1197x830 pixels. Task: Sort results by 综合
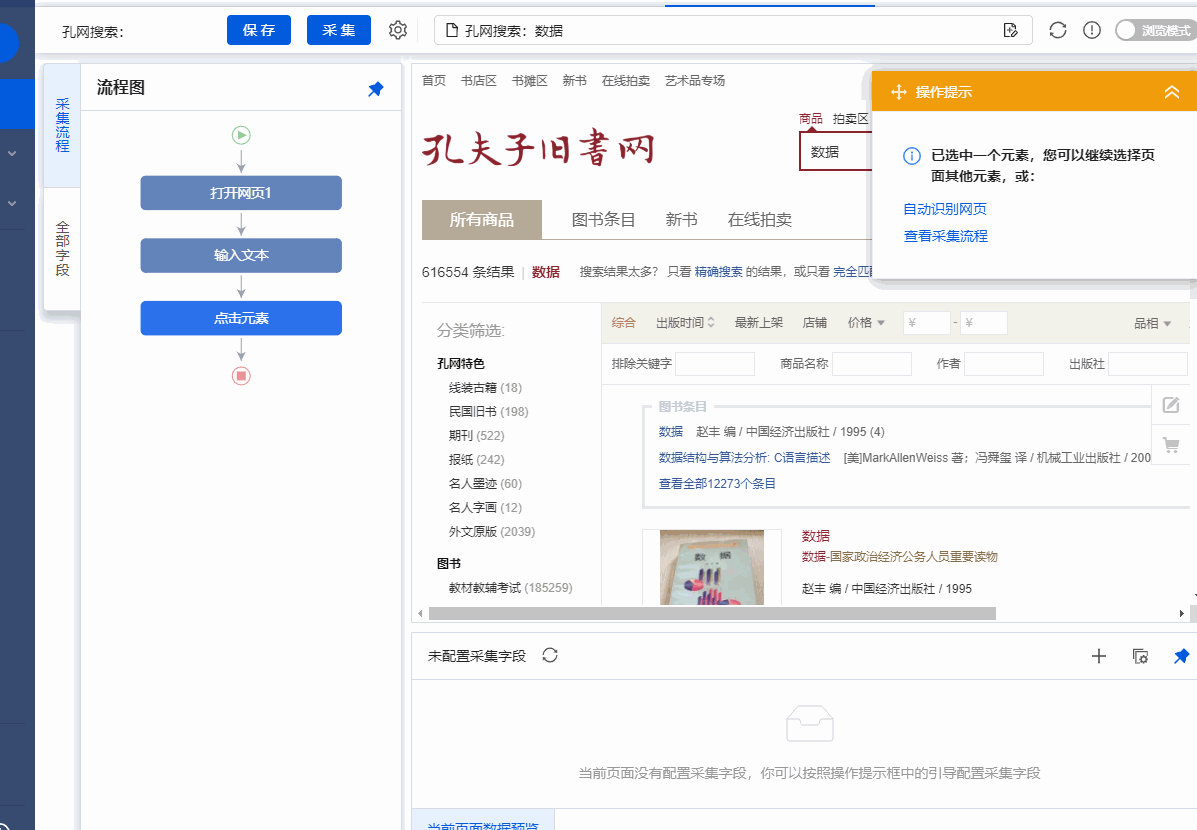pos(624,323)
